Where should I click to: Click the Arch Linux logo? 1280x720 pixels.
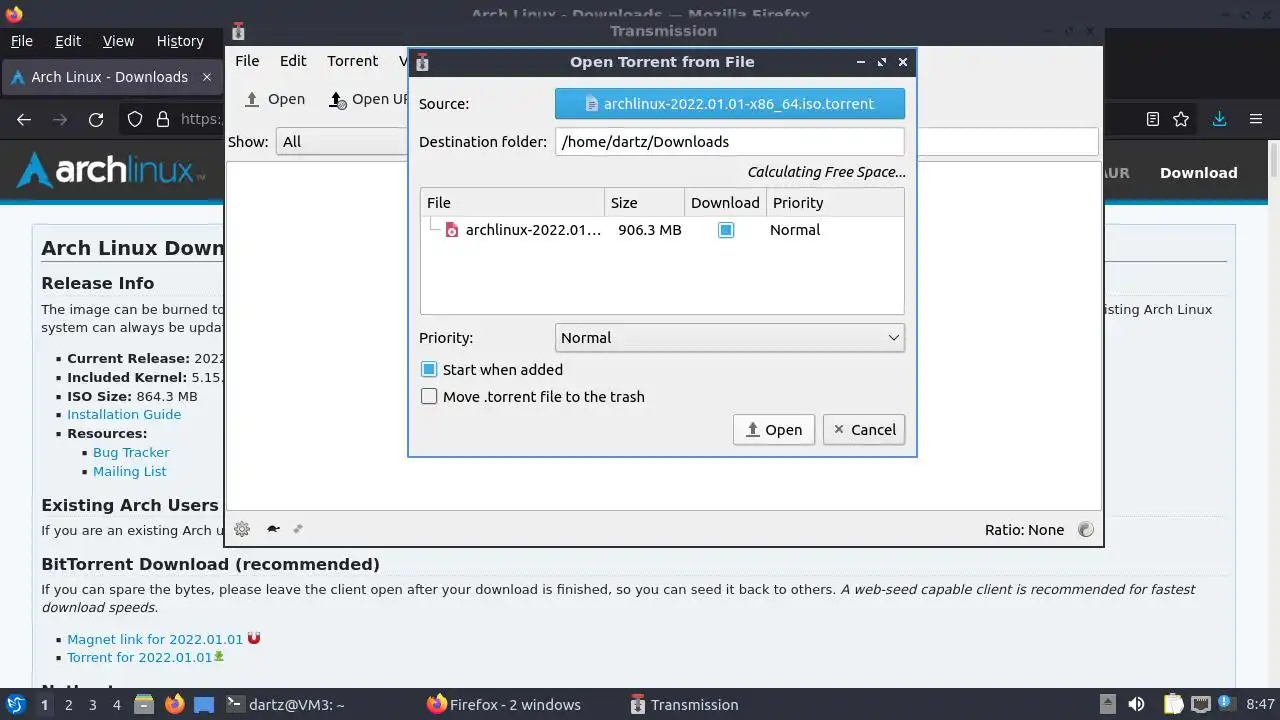coord(111,171)
